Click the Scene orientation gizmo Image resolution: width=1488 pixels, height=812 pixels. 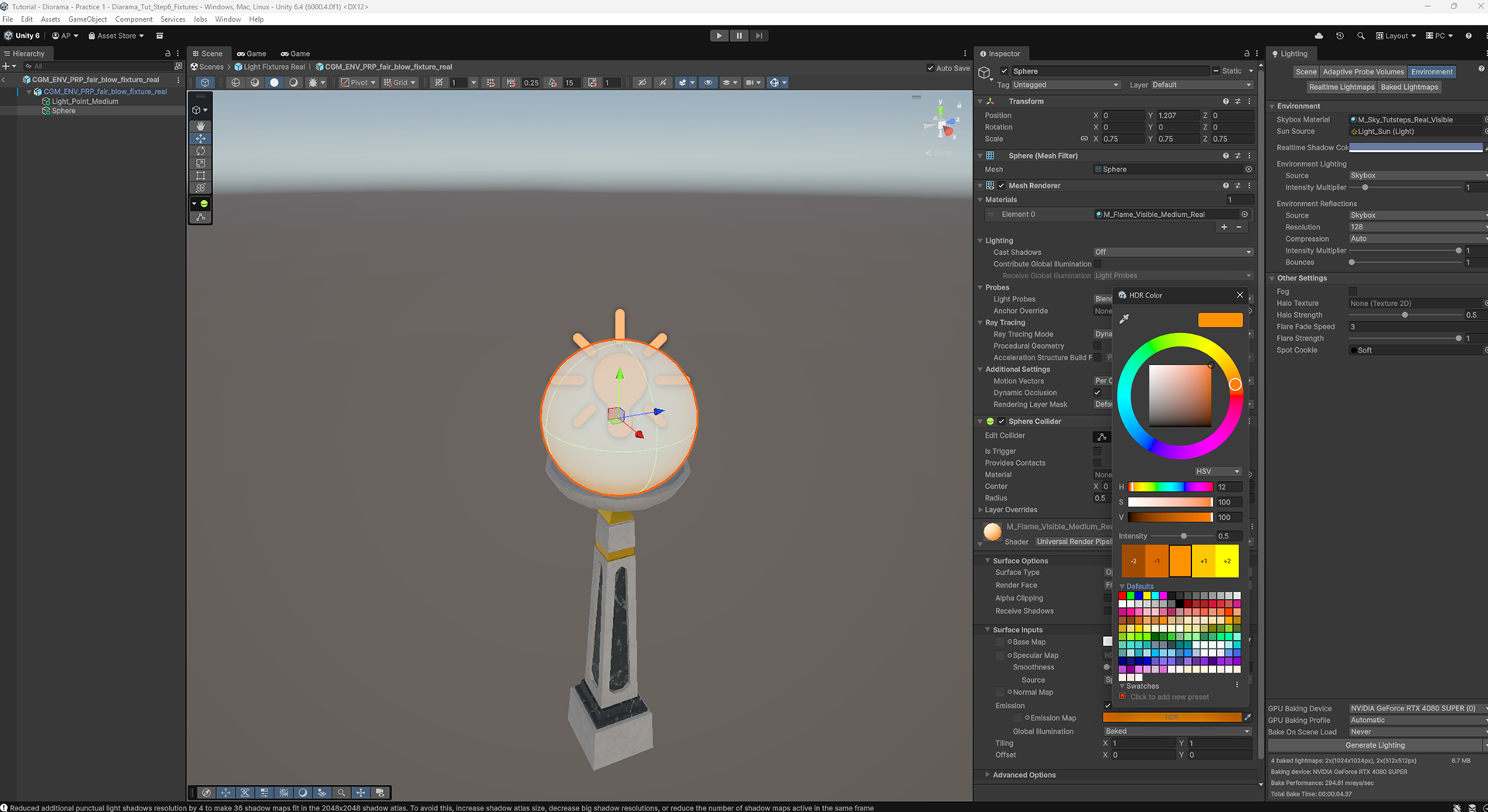942,123
